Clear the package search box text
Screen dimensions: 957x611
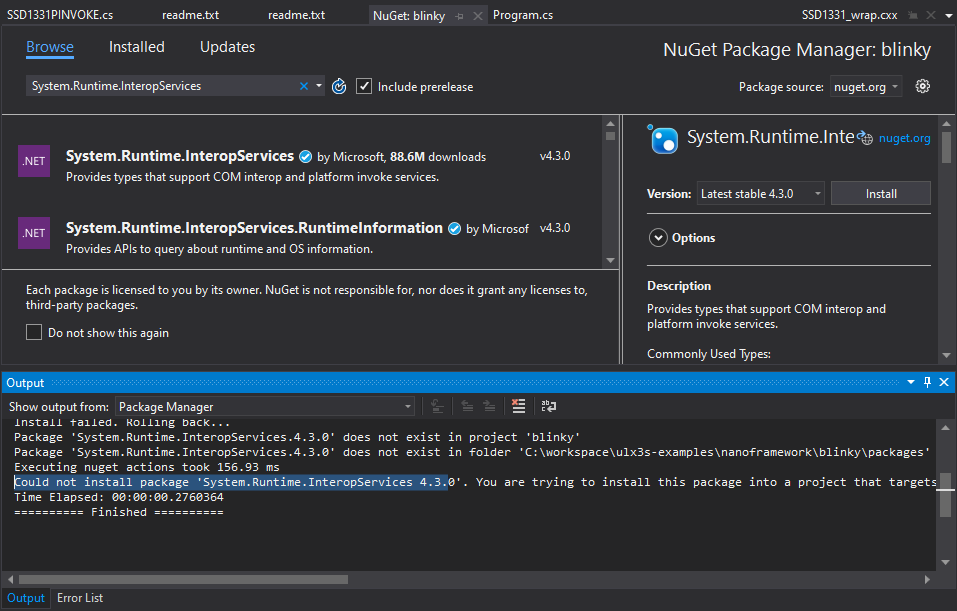click(x=304, y=86)
